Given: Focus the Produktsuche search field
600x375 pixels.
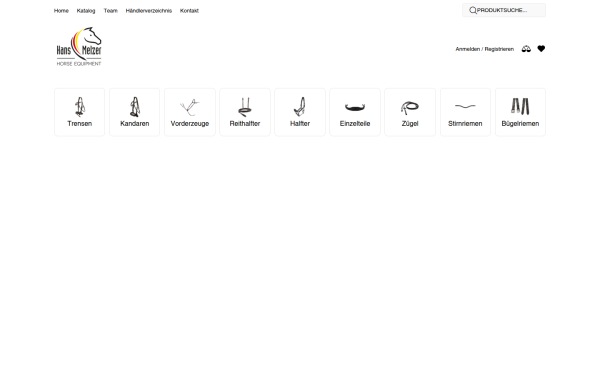Looking at the screenshot, I should (504, 10).
